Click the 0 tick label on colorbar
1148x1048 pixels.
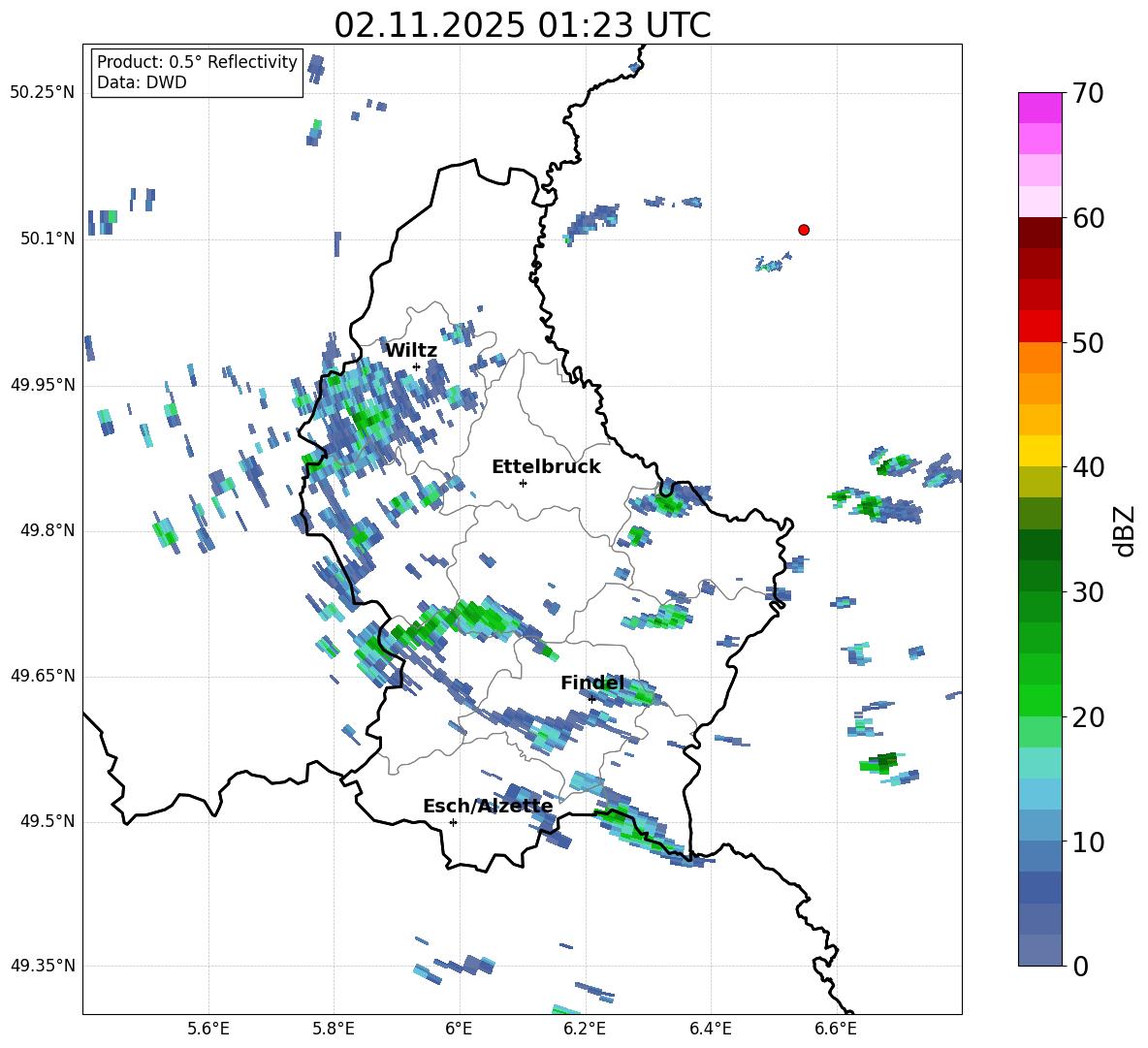[x=1080, y=967]
